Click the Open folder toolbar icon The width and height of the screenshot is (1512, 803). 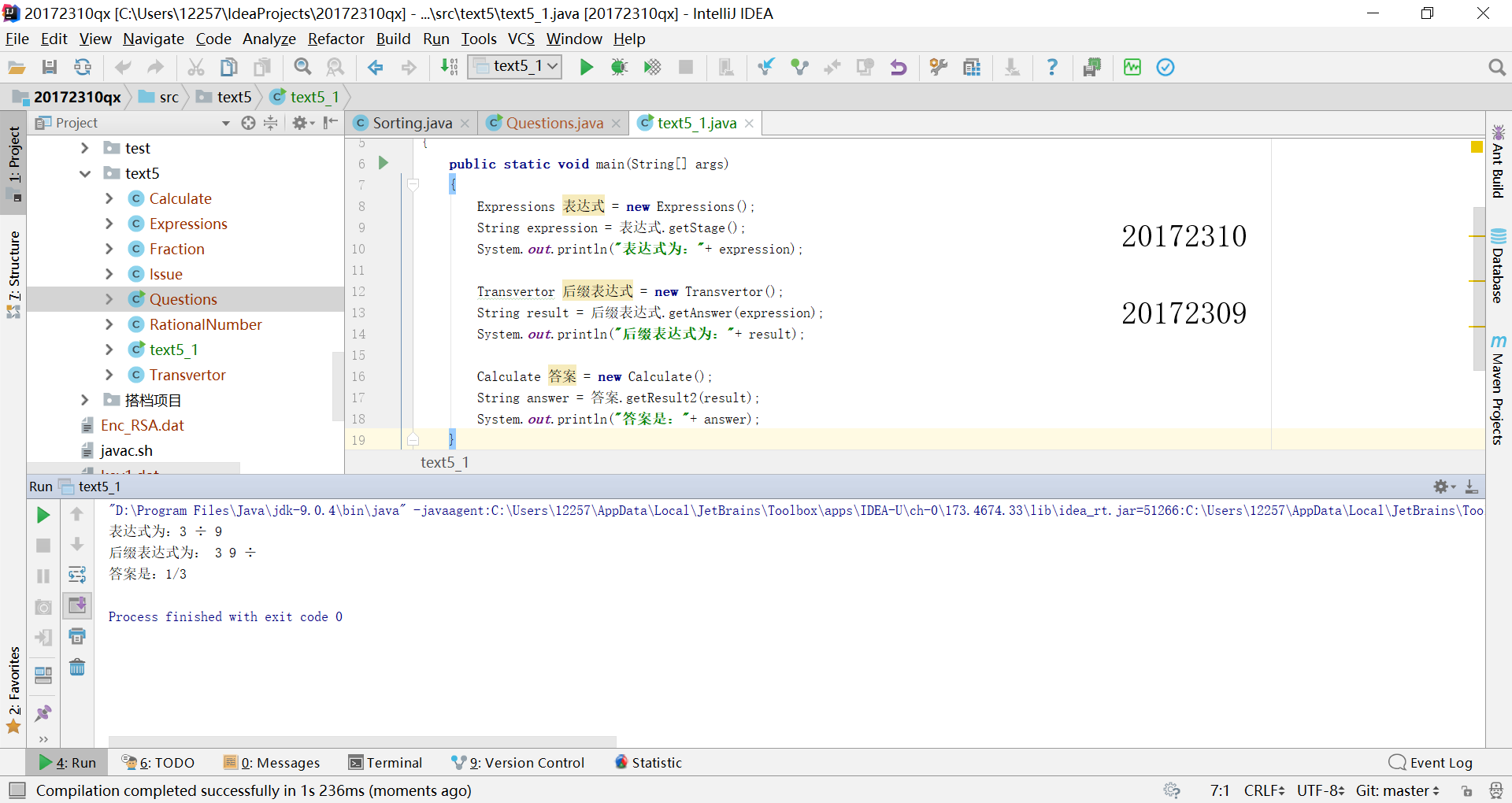(x=17, y=68)
